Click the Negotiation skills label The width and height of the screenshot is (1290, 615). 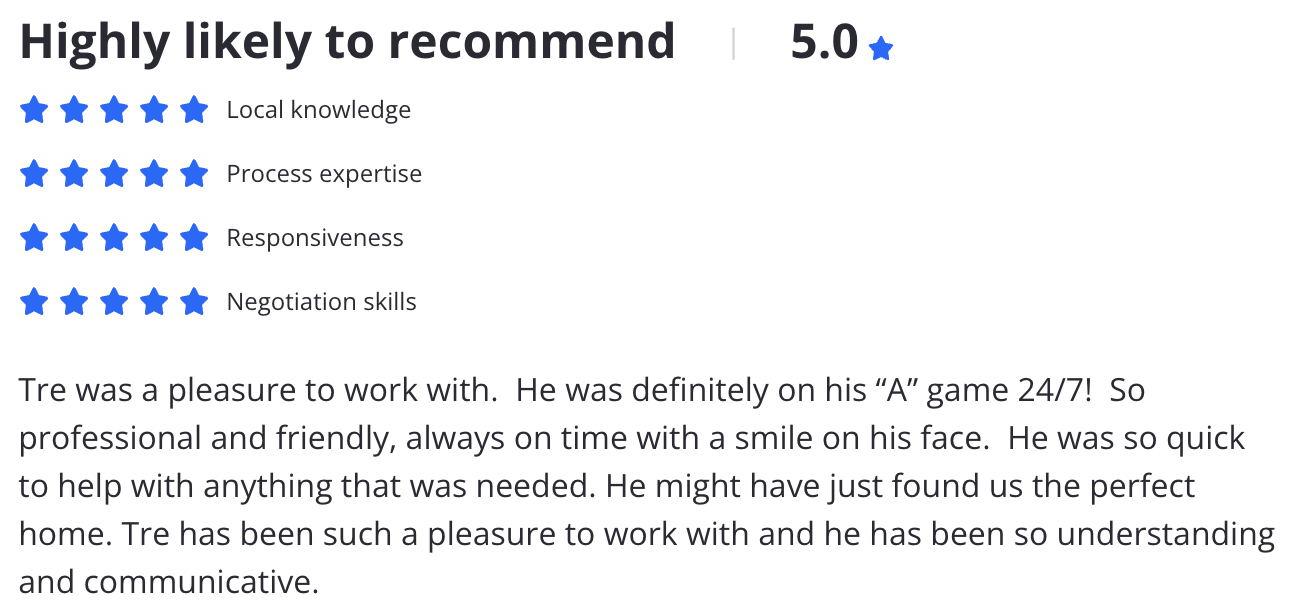click(x=322, y=302)
